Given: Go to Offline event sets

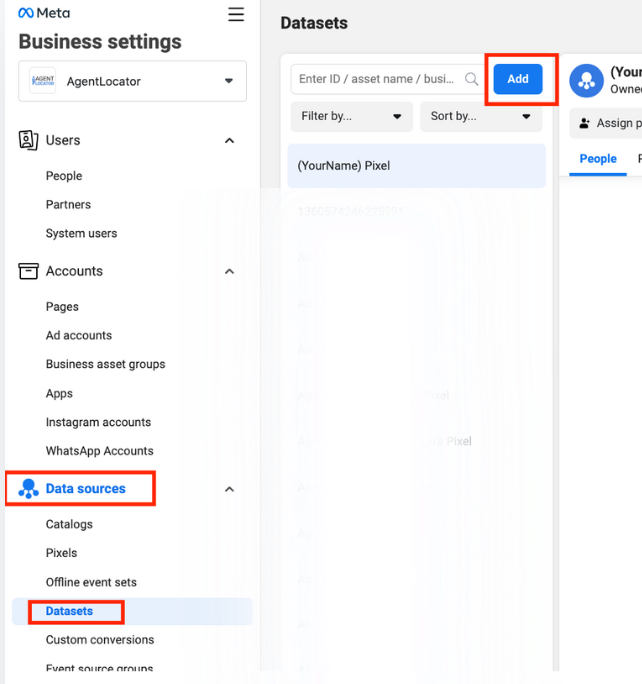Looking at the screenshot, I should [91, 582].
